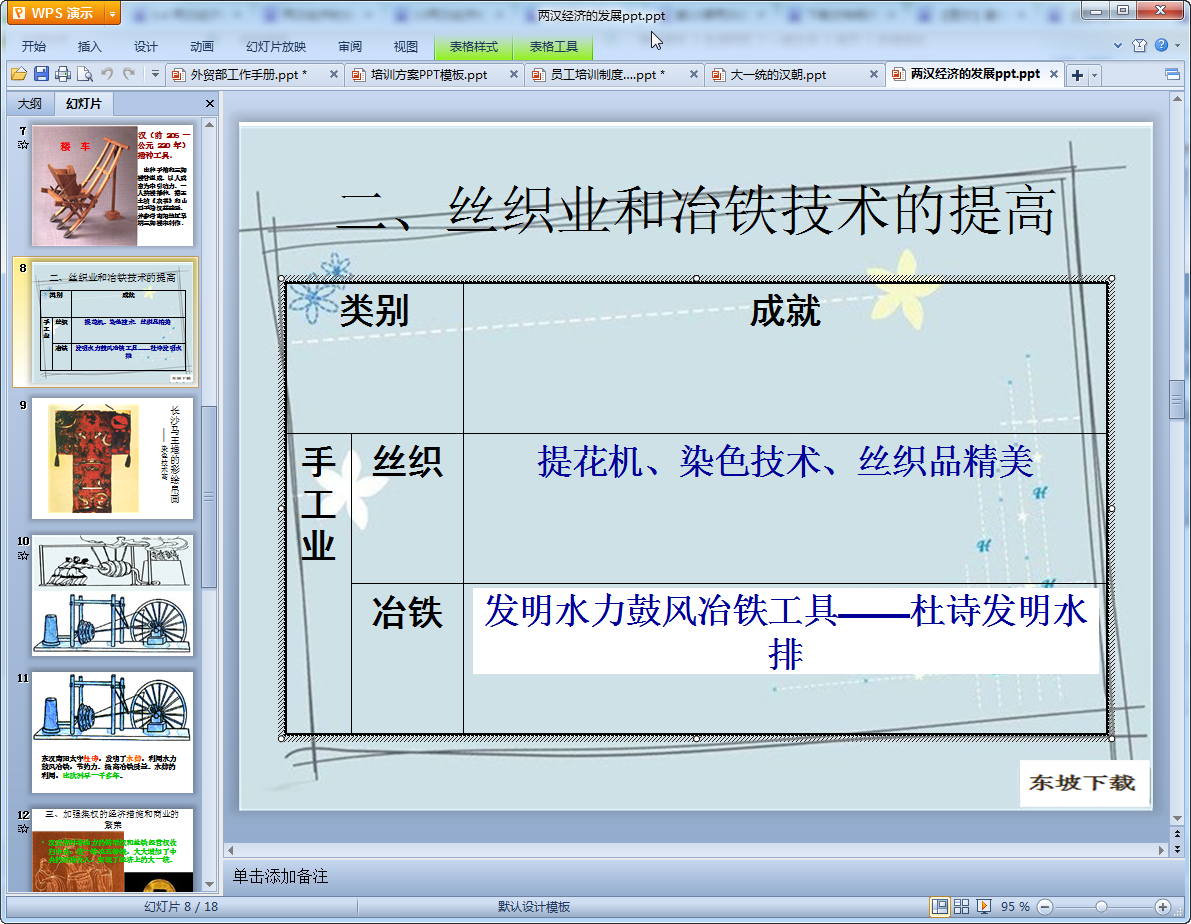Image resolution: width=1191 pixels, height=924 pixels.
Task: Save the presentation with the floppy disk icon
Action: coord(41,74)
